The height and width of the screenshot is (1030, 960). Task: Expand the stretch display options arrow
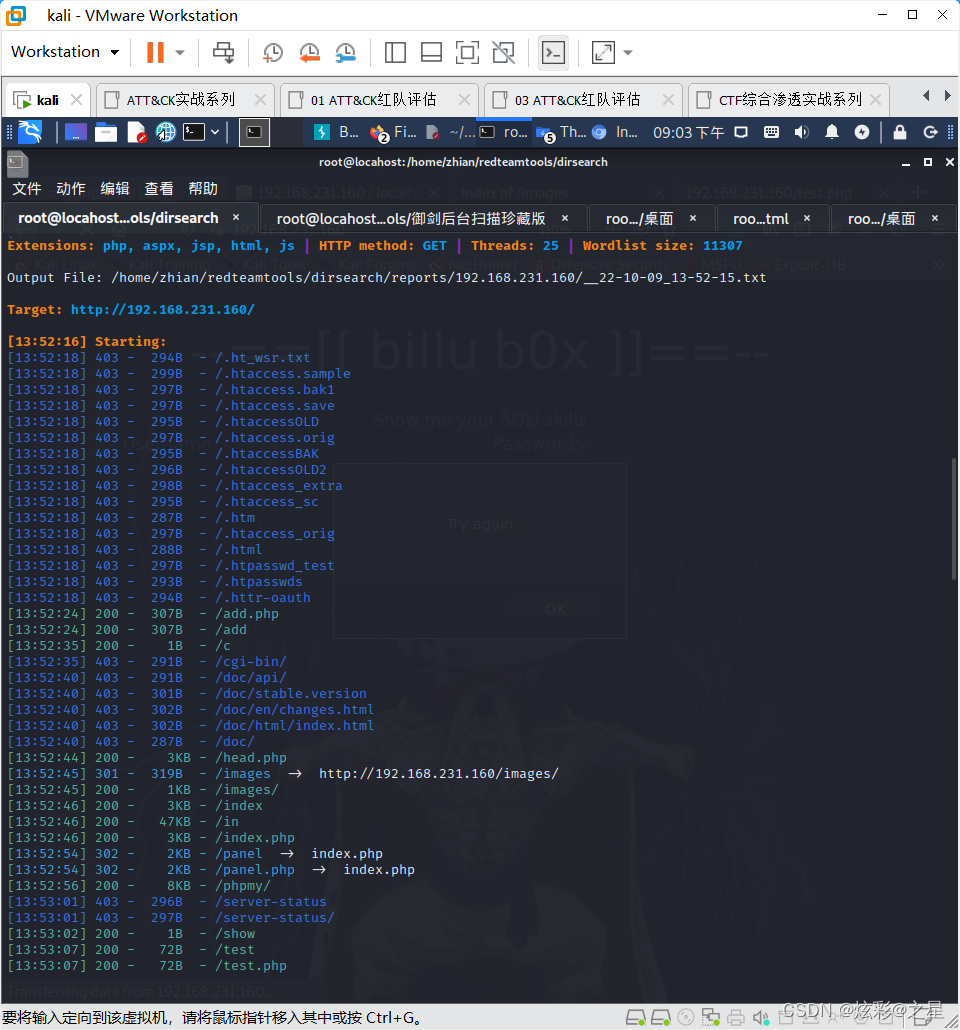628,53
